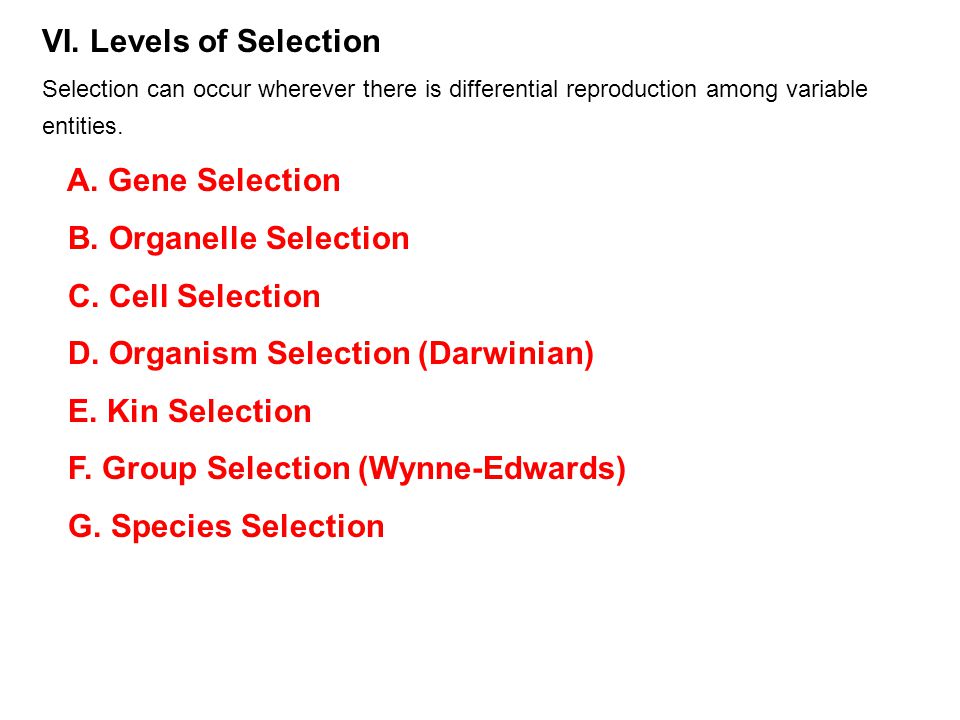The width and height of the screenshot is (960, 720).
Task: Click the phrase 'differential reproduction' in subtitle
Action: (572, 89)
